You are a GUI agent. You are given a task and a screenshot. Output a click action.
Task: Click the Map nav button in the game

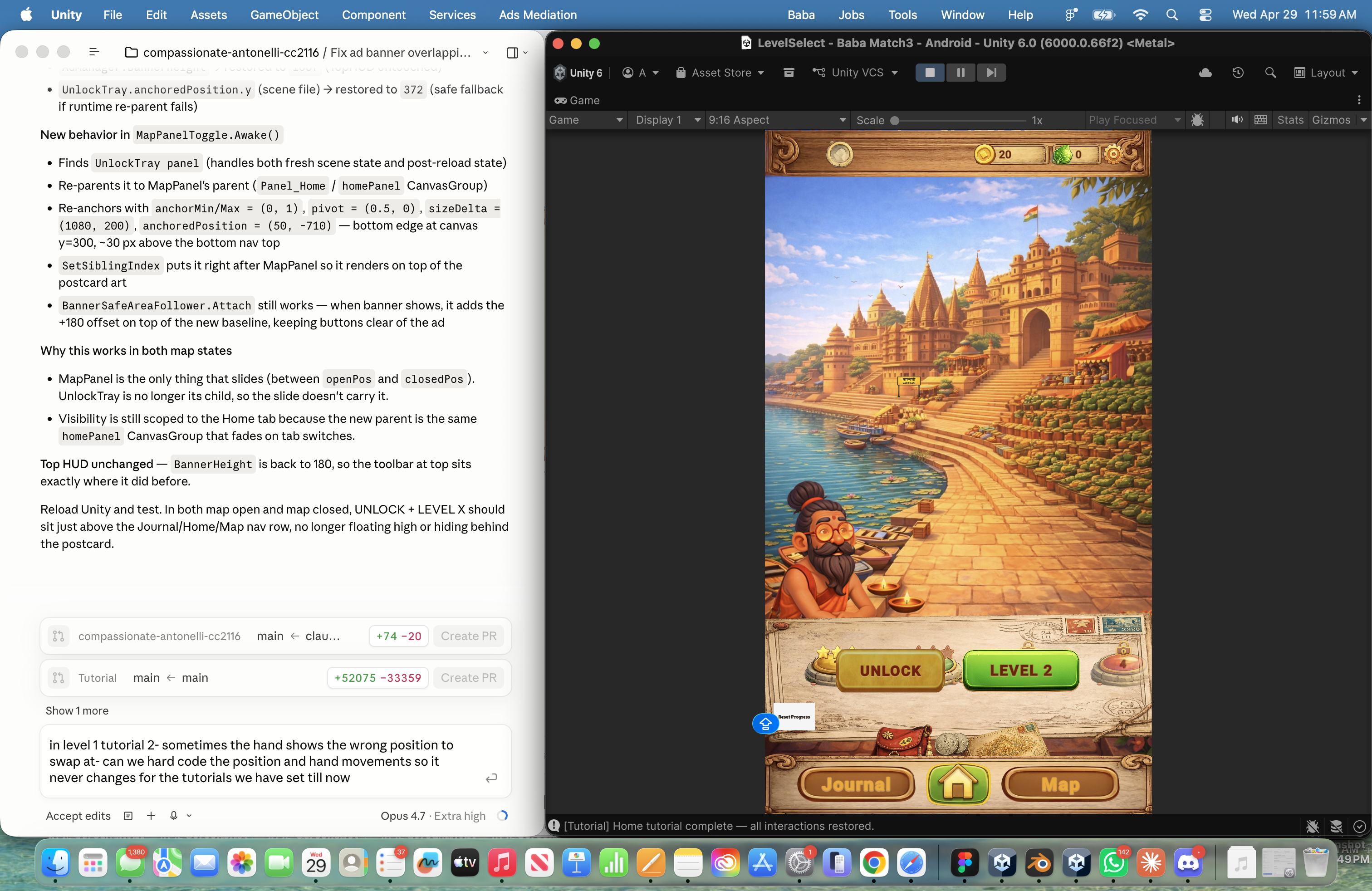point(1059,784)
